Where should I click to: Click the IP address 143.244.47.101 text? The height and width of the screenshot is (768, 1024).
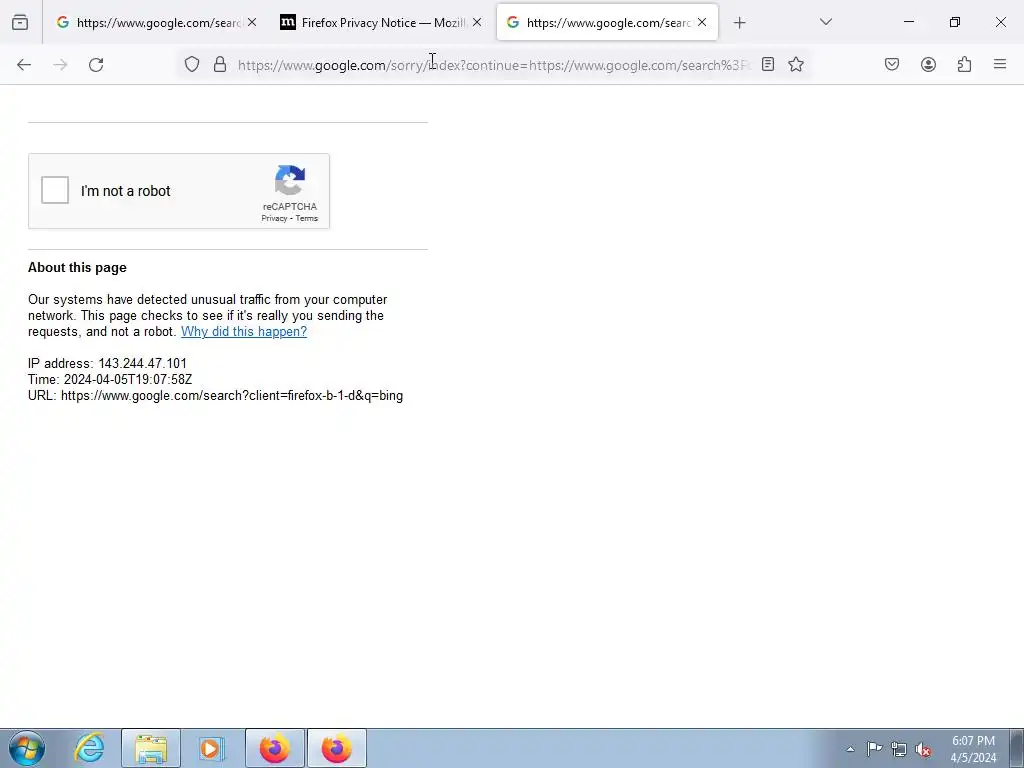(107, 363)
